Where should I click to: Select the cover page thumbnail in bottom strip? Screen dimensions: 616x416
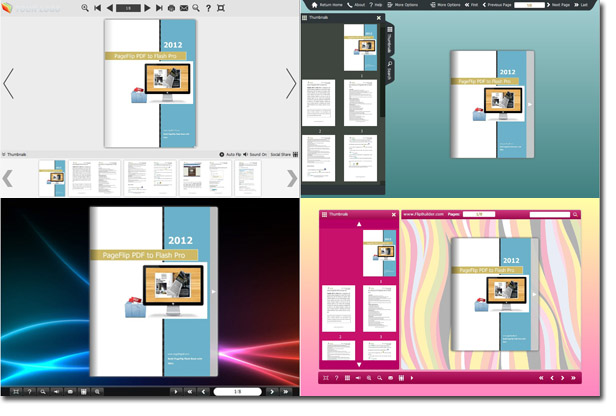tap(52, 178)
